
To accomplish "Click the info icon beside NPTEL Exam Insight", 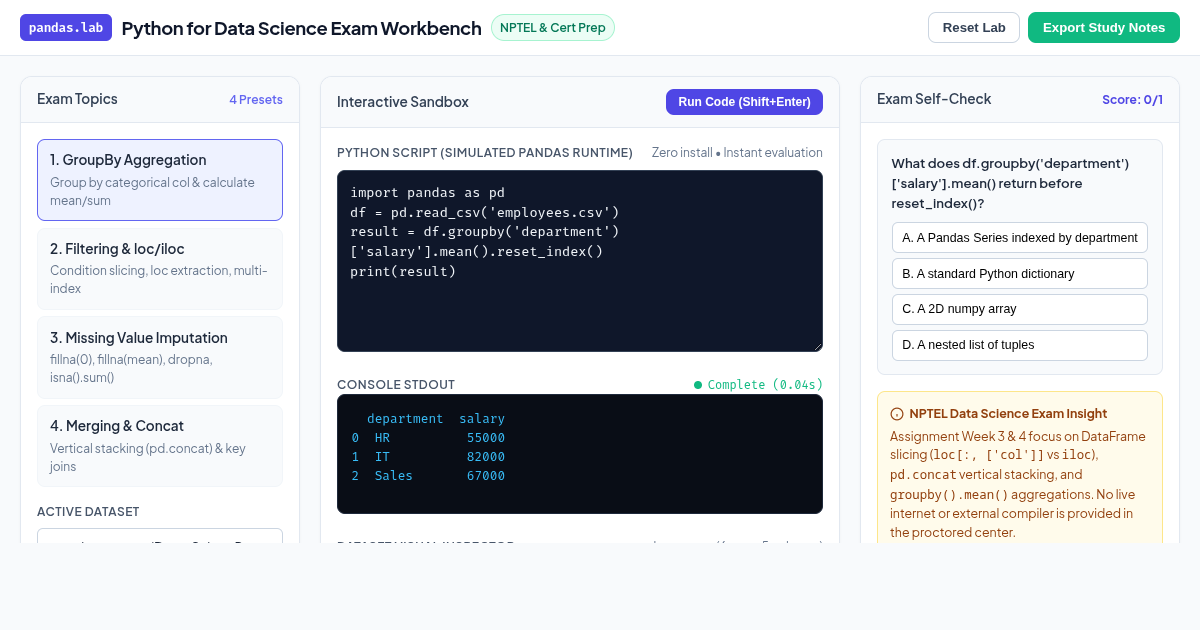I will click(897, 414).
